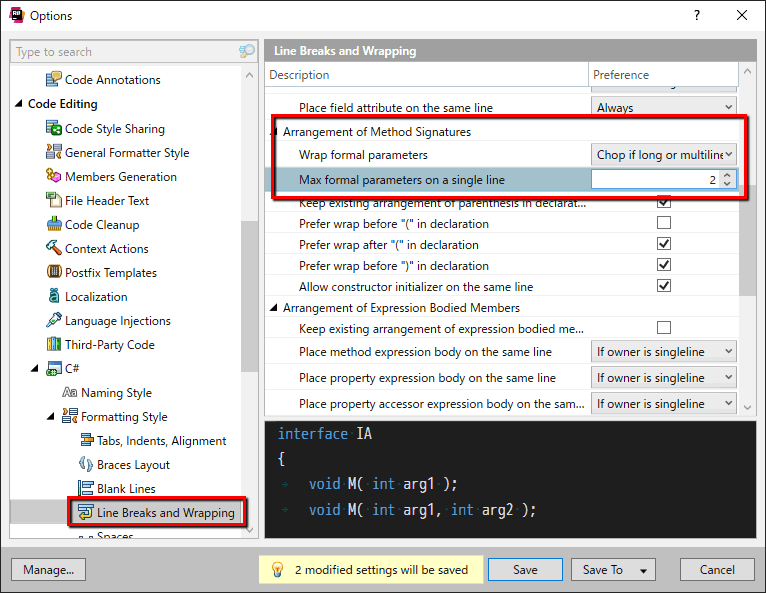Click the Preference column header
The width and height of the screenshot is (766, 593).
(x=663, y=75)
